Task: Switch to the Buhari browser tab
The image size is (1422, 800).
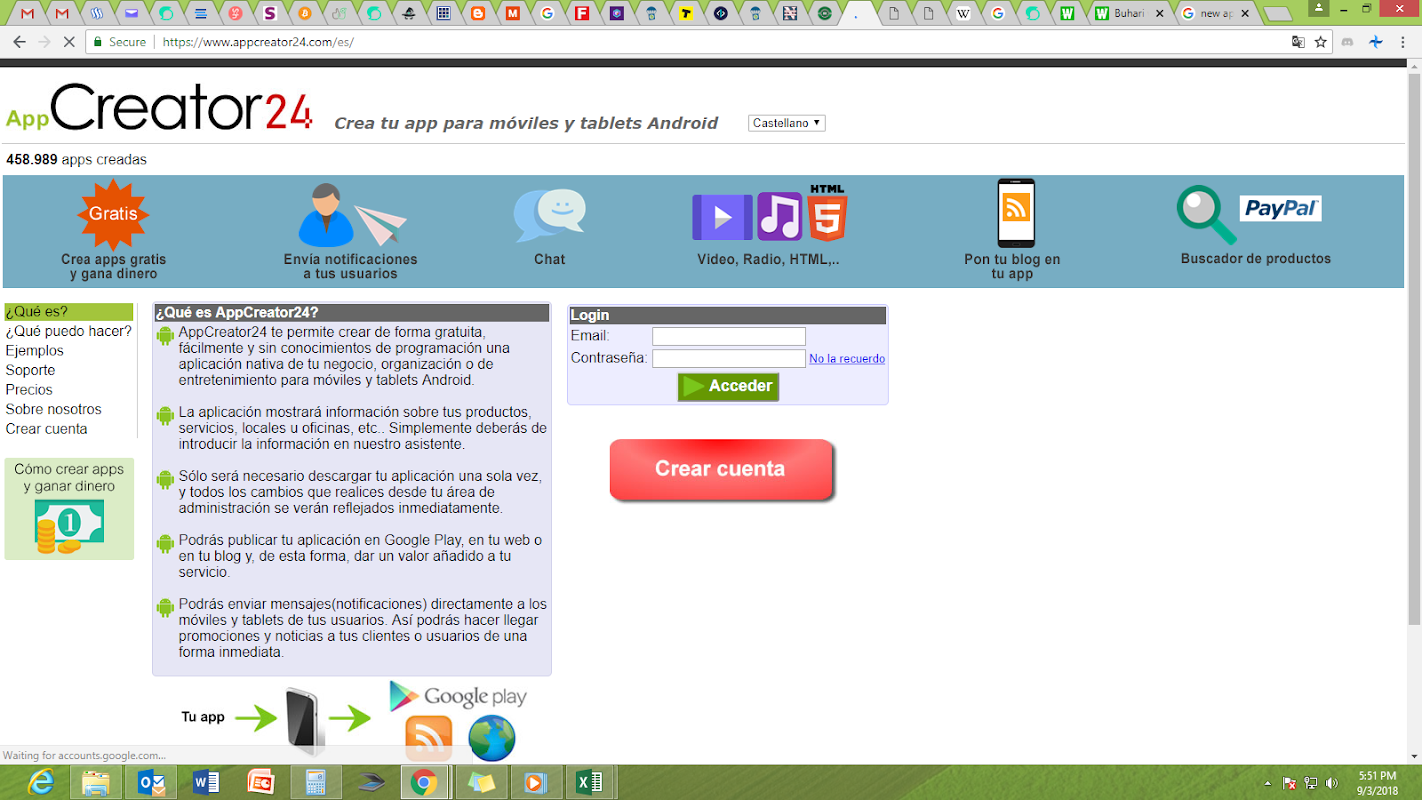Action: 1128,13
